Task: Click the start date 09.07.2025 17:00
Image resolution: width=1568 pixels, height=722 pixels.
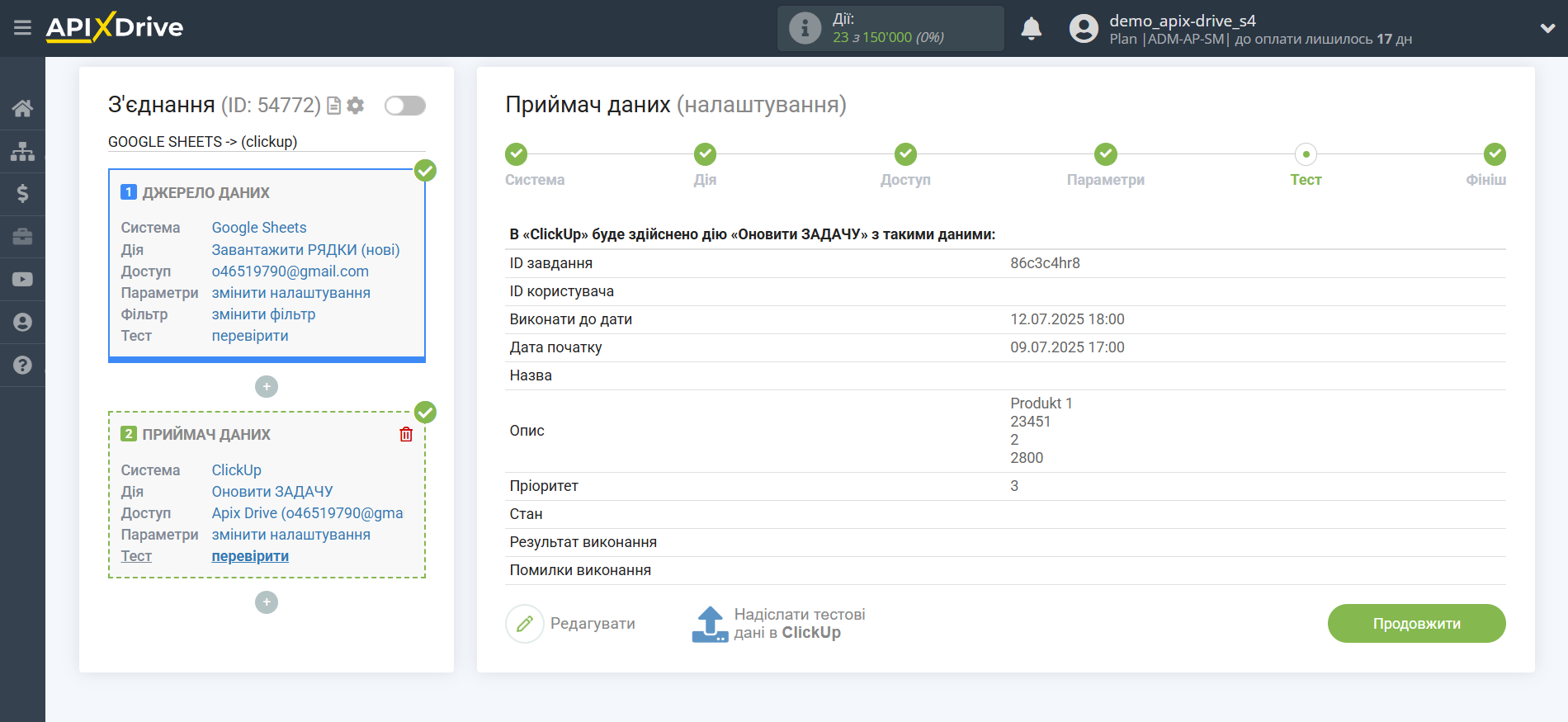Action: [1067, 347]
